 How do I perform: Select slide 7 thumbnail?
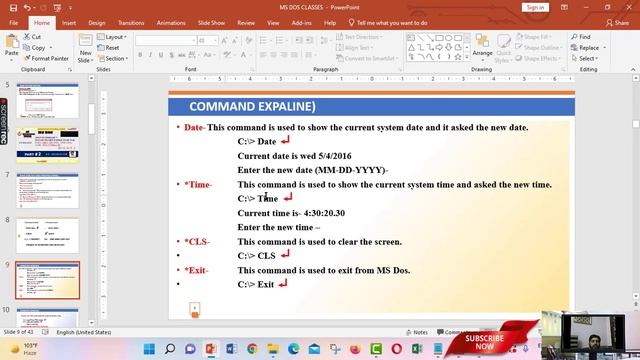48,191
